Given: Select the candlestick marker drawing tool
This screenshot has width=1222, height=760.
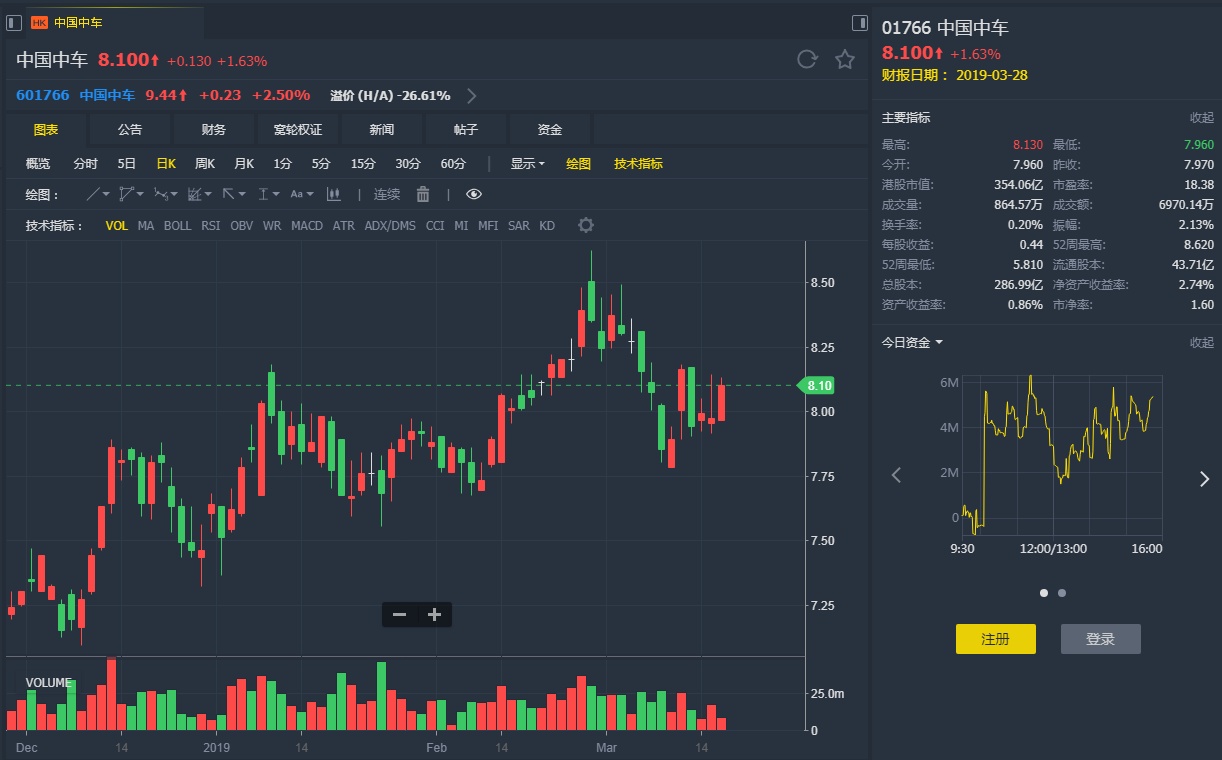Looking at the screenshot, I should point(333,194).
